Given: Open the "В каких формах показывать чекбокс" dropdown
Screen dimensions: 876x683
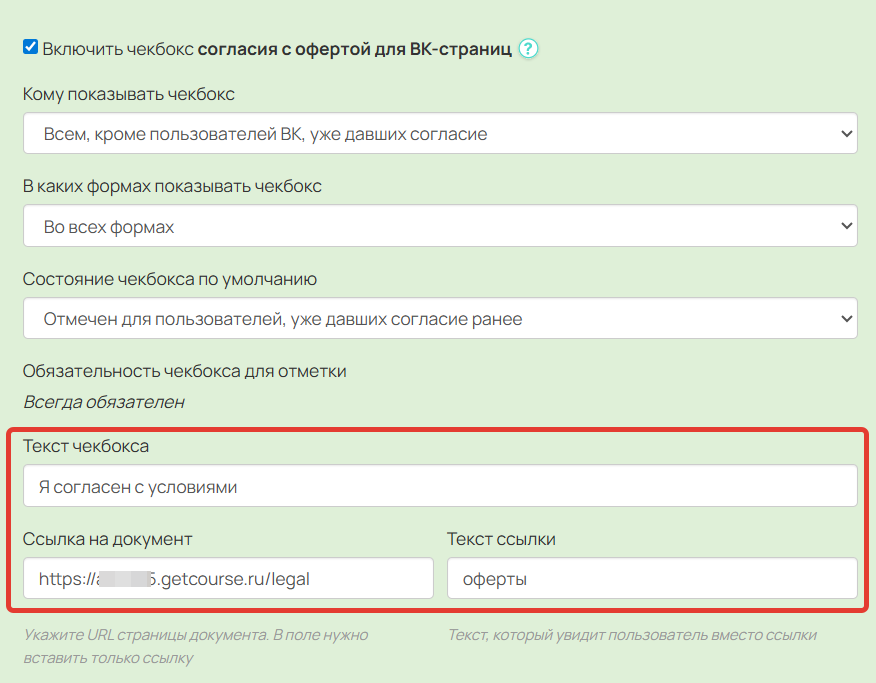Looking at the screenshot, I should click(x=440, y=225).
